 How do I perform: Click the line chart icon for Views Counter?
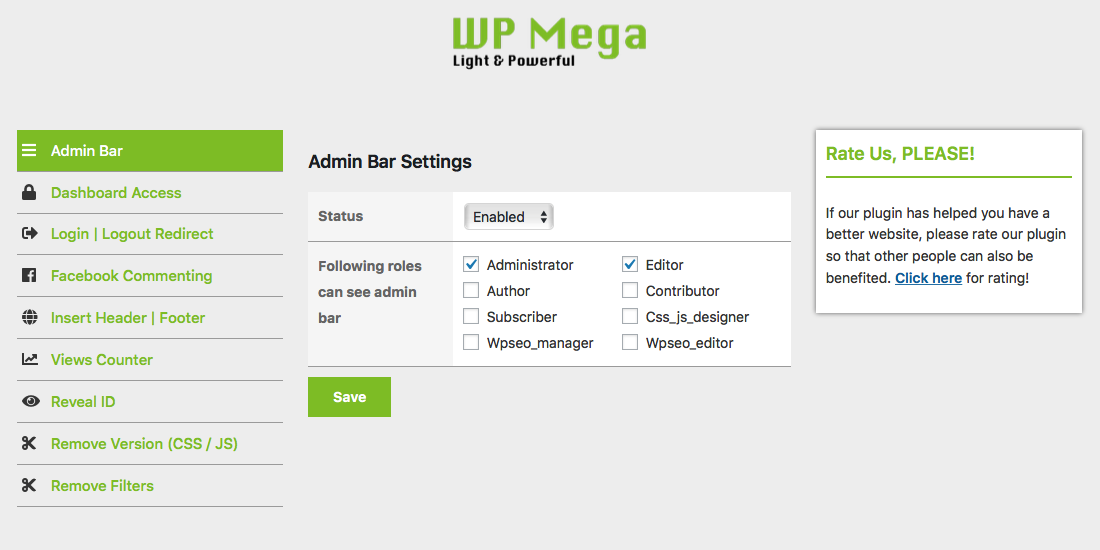point(29,359)
